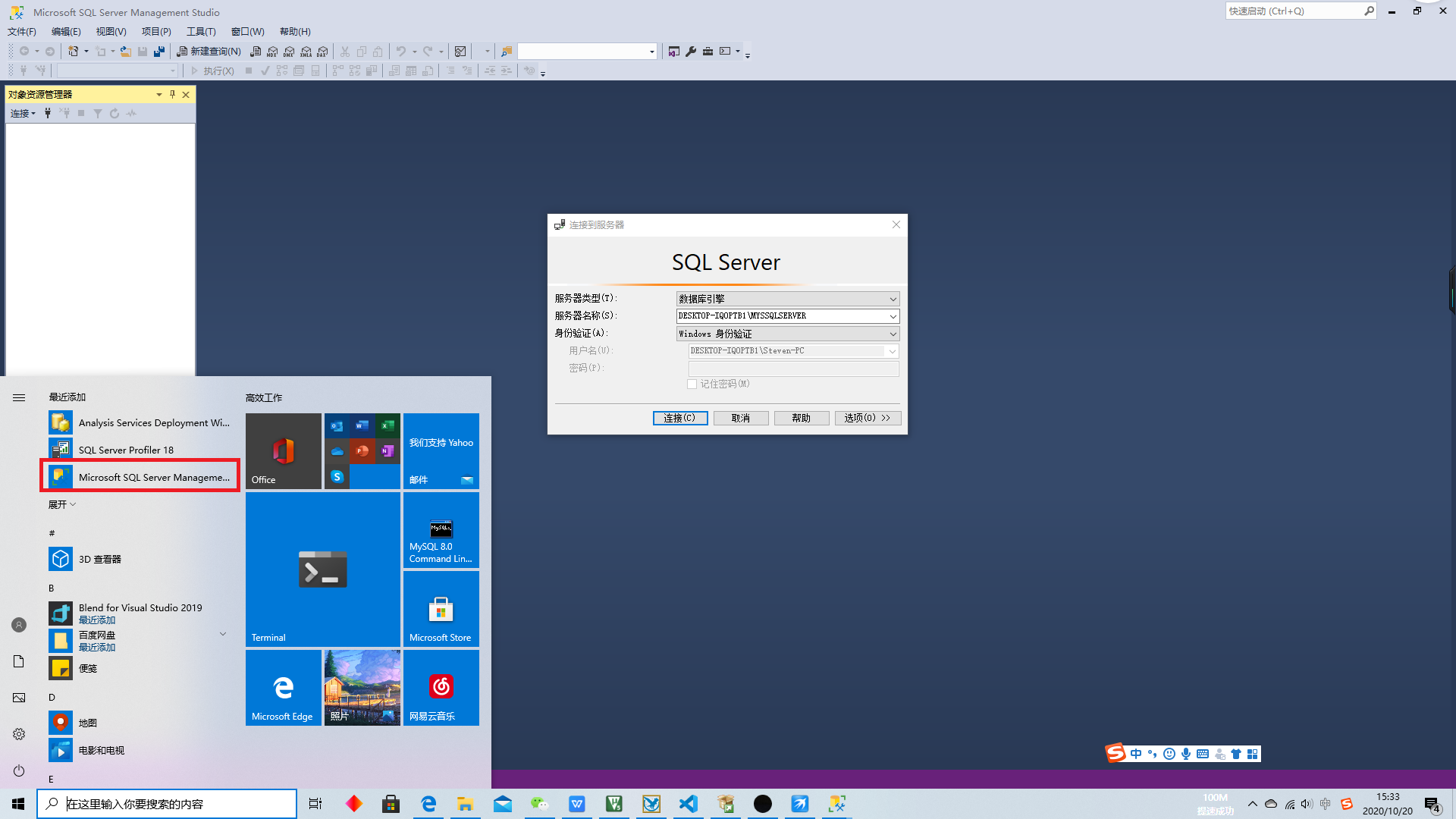The width and height of the screenshot is (1456, 819).
Task: Open the 项目(P) menu
Action: click(156, 31)
